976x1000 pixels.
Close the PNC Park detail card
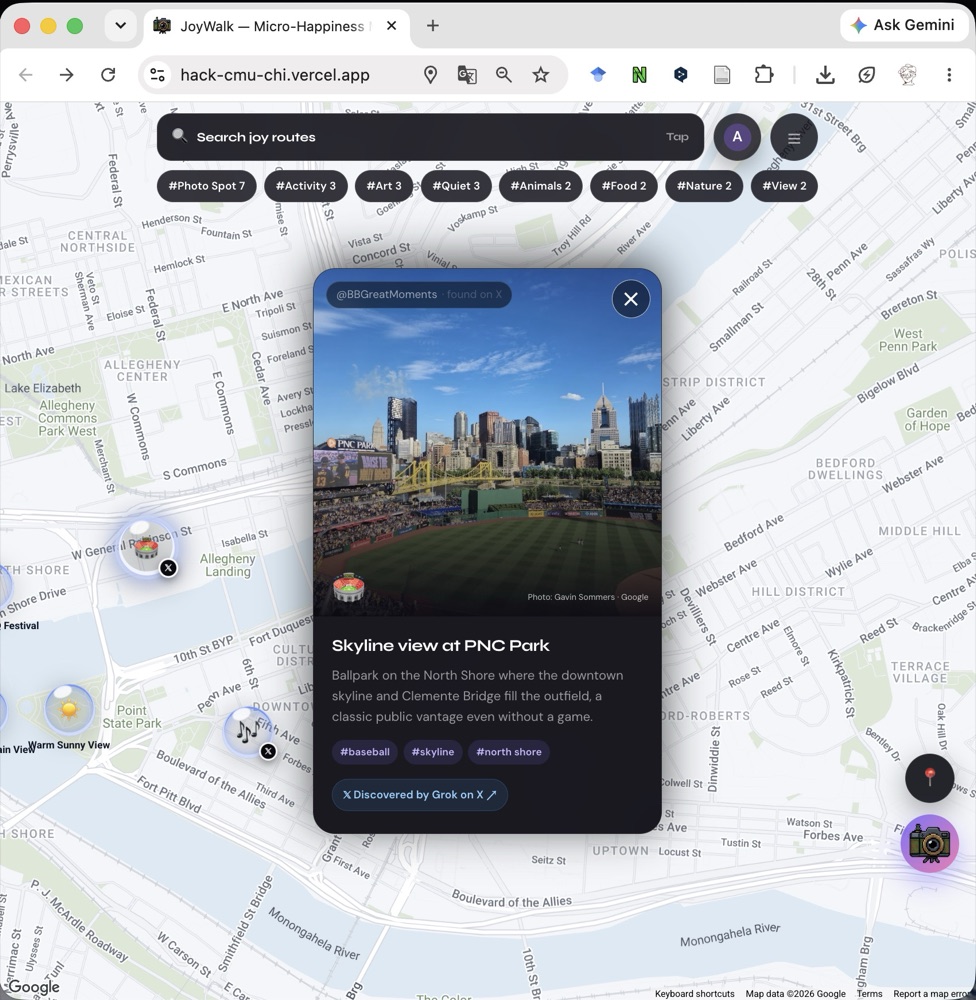(631, 298)
